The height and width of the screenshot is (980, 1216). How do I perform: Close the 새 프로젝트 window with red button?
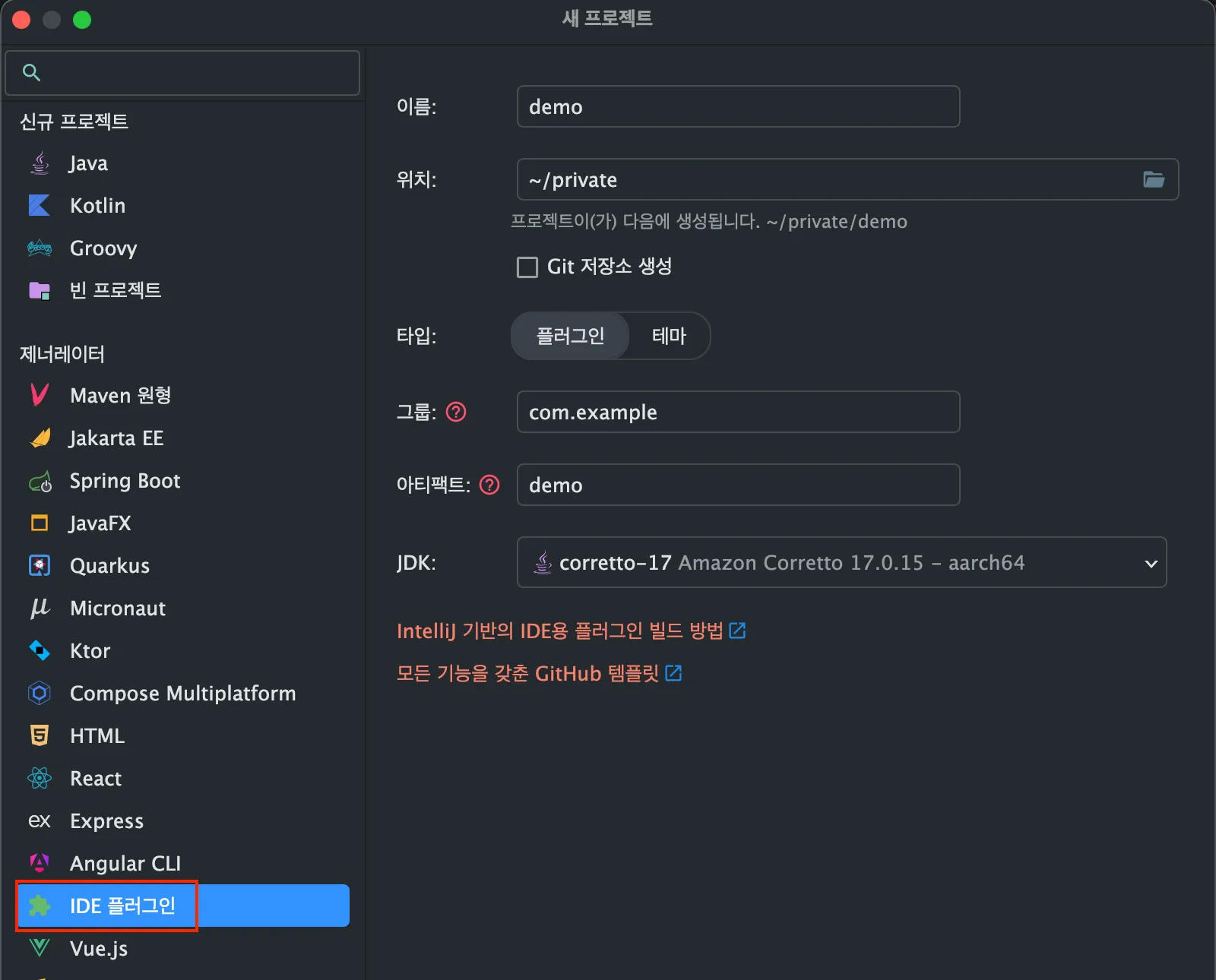(21, 20)
